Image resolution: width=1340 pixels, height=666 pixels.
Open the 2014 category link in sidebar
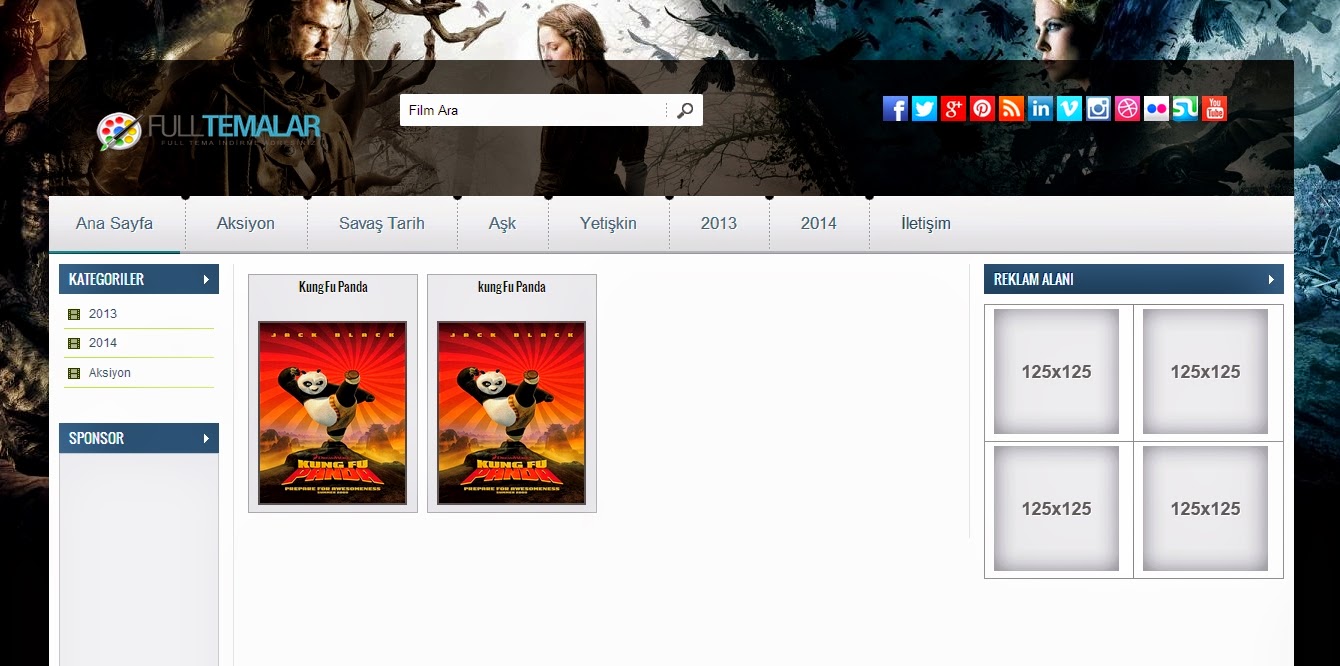tap(103, 343)
